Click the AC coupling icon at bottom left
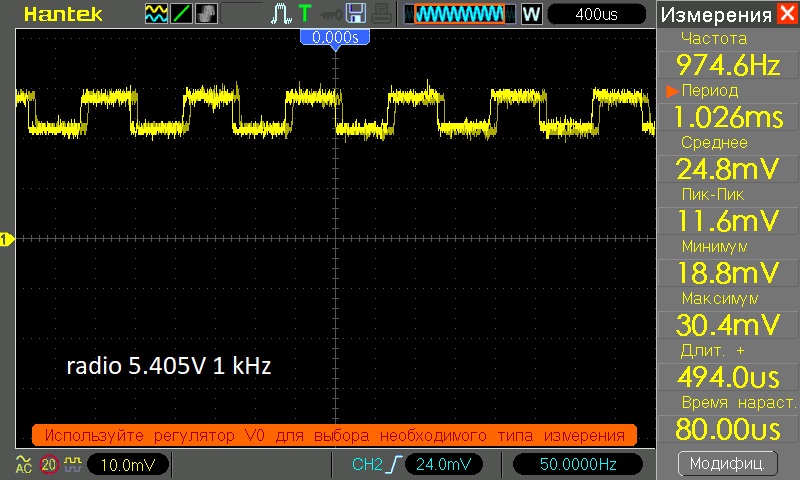Screen dimensions: 800x480 coord(23,464)
